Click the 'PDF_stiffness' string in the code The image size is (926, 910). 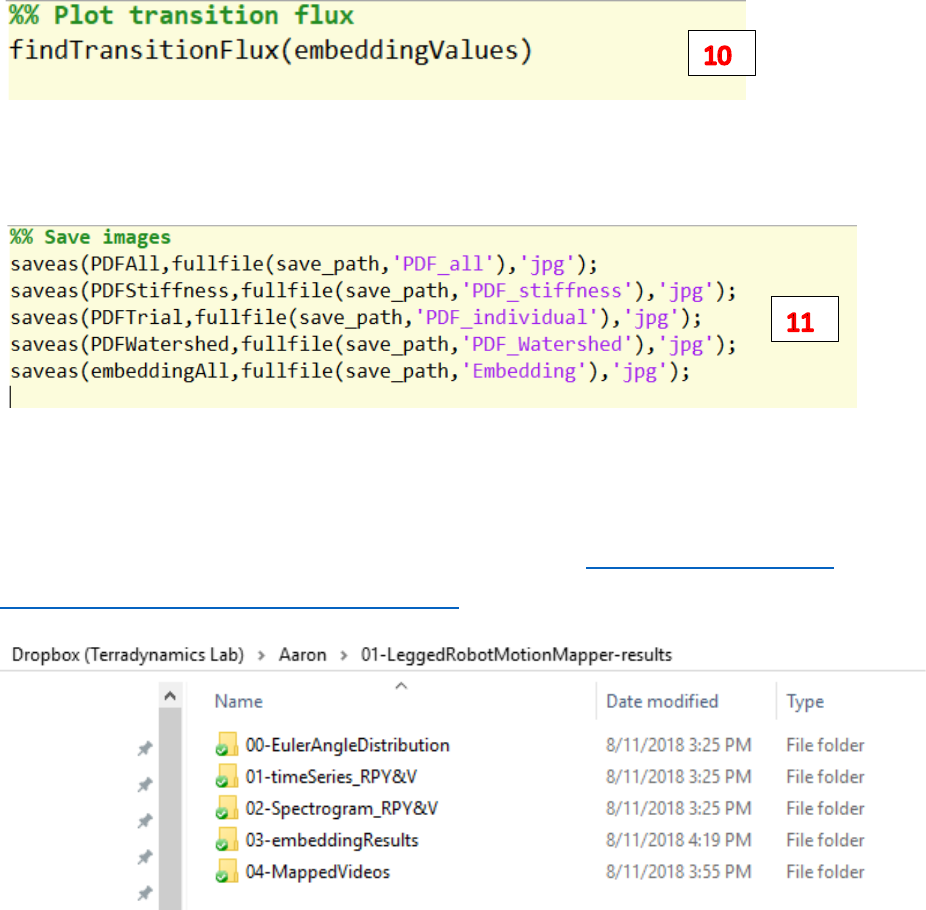click(547, 291)
